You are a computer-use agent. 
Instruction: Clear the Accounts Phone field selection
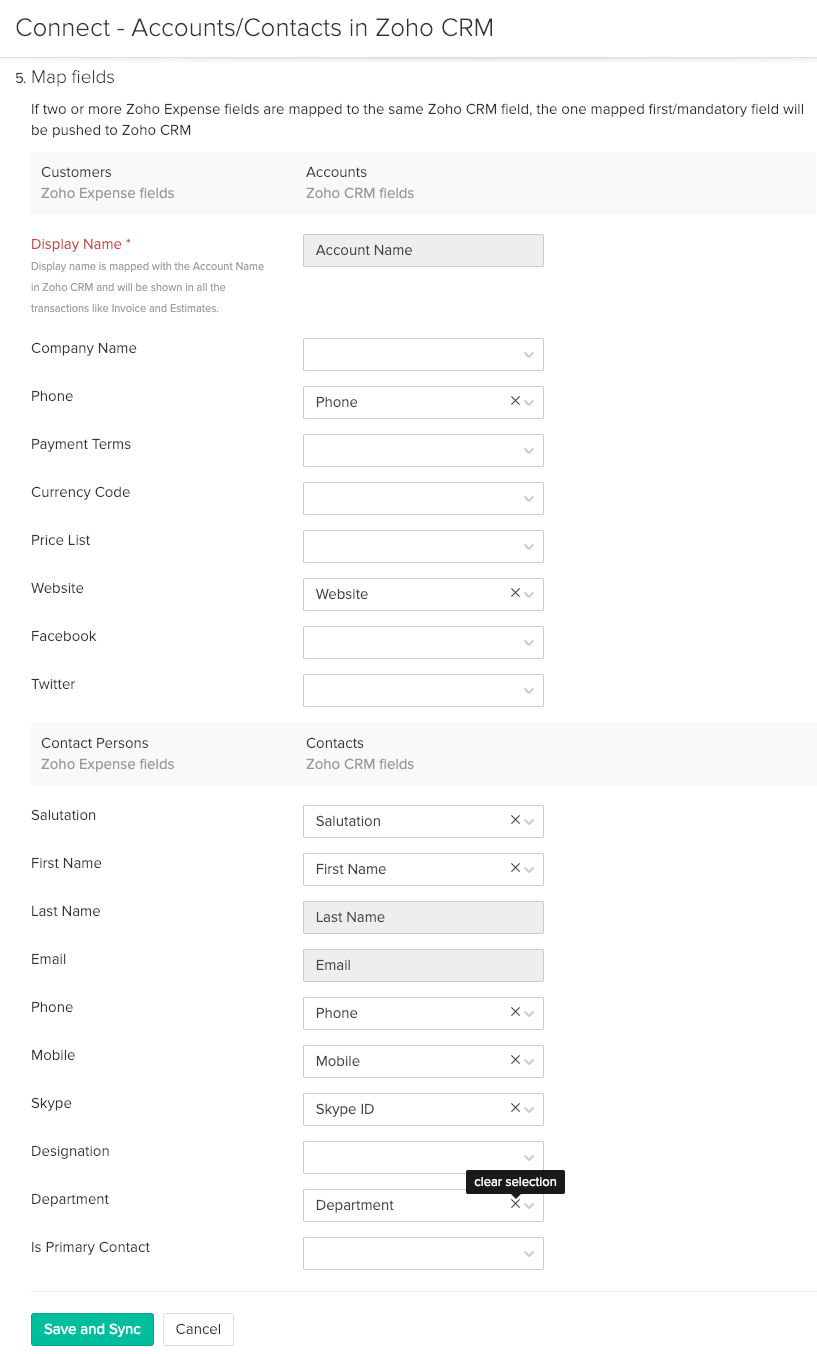(x=515, y=401)
